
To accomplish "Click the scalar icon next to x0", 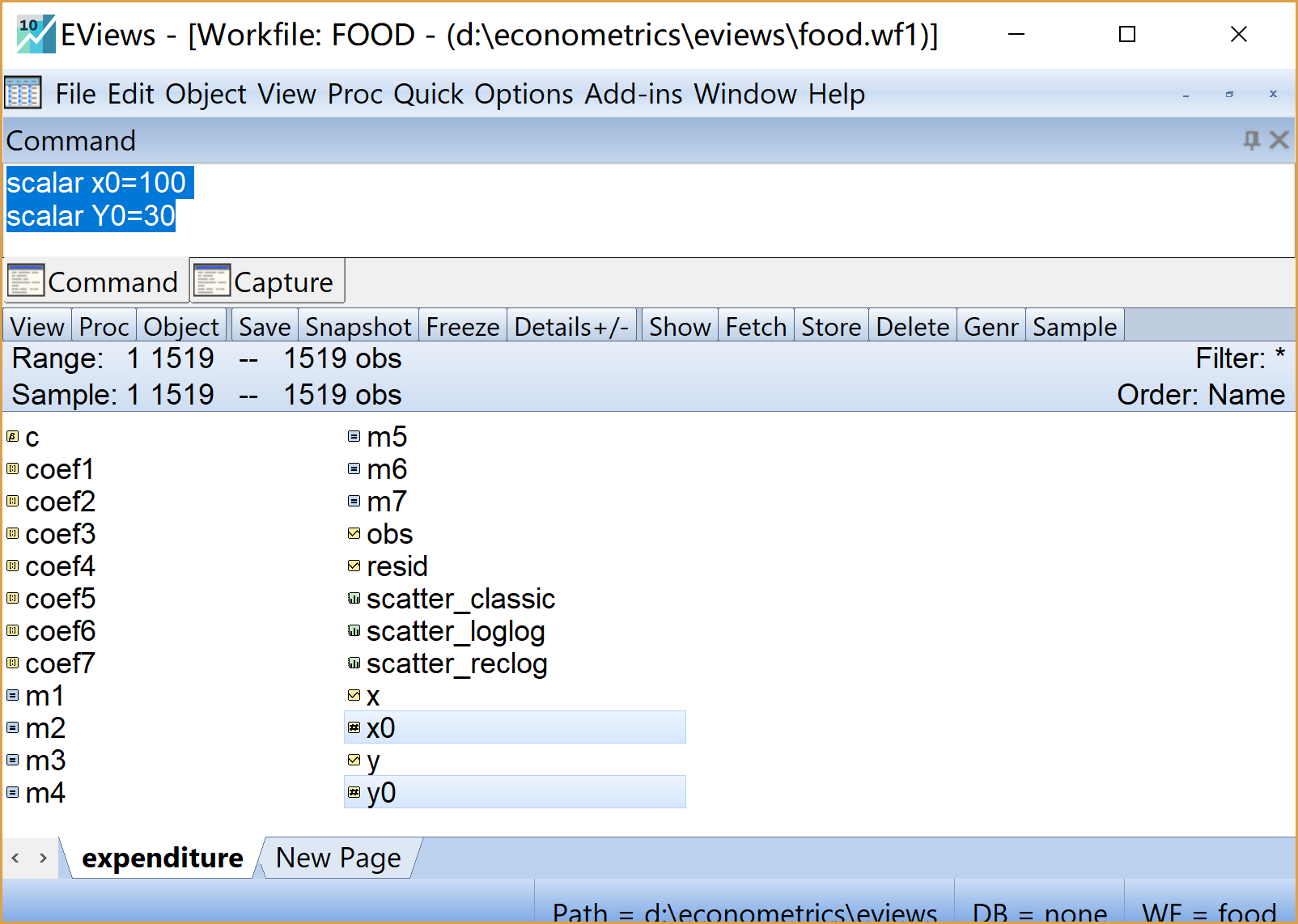I will (354, 727).
